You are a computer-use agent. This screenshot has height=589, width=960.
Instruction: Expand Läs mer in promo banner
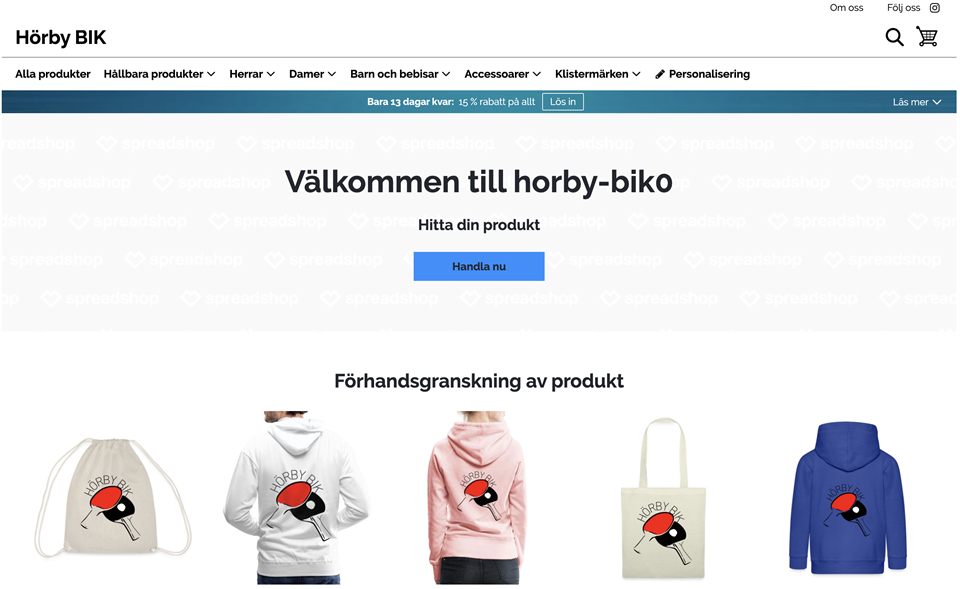917,102
